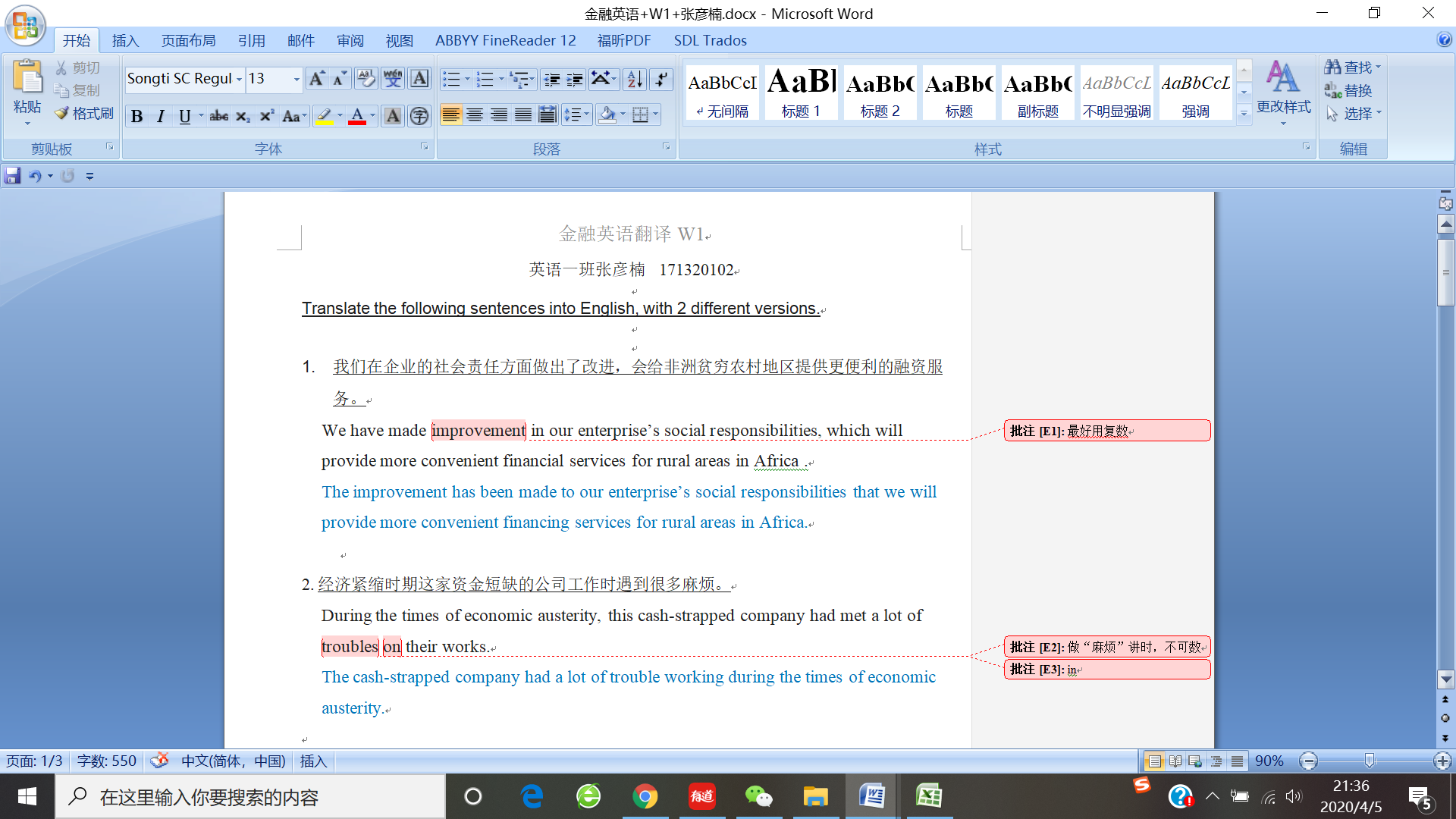
Task: Toggle Italic formatting
Action: pyautogui.click(x=160, y=116)
